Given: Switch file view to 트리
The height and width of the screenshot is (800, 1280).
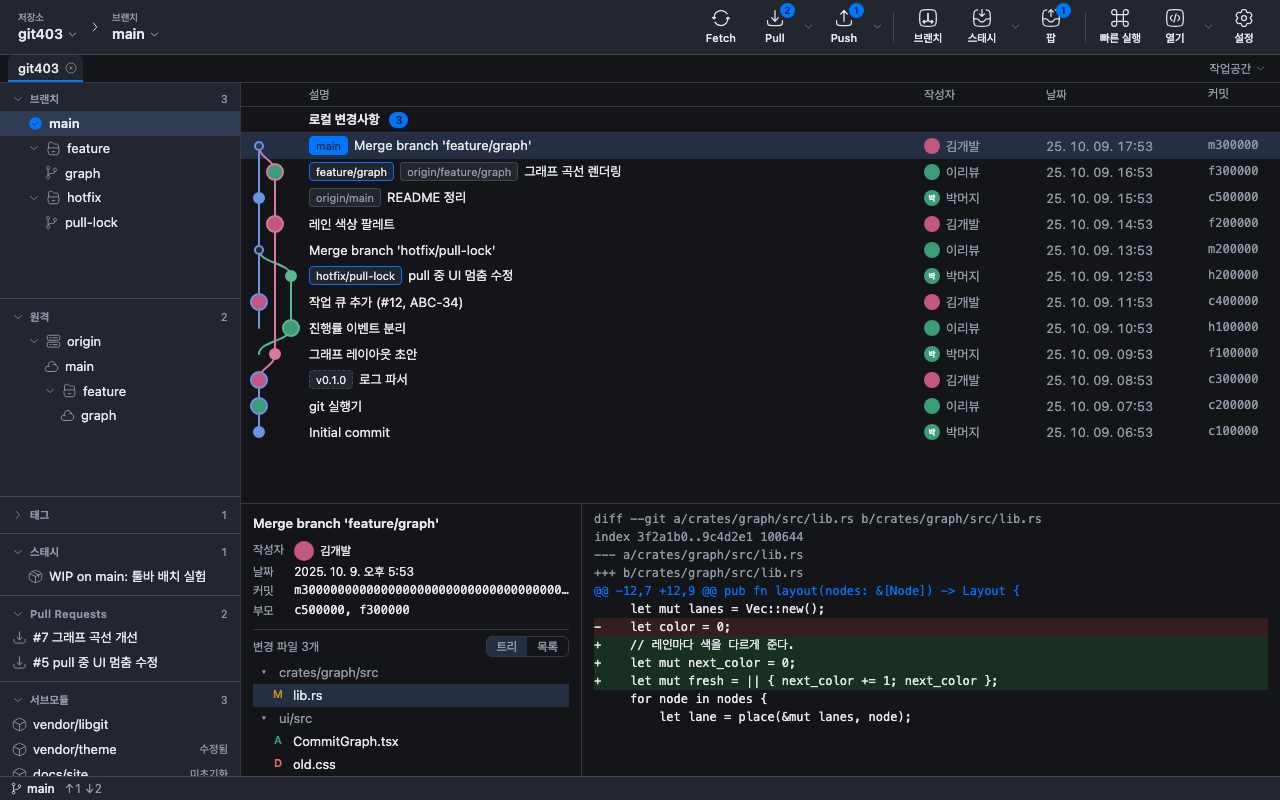Looking at the screenshot, I should [x=507, y=647].
